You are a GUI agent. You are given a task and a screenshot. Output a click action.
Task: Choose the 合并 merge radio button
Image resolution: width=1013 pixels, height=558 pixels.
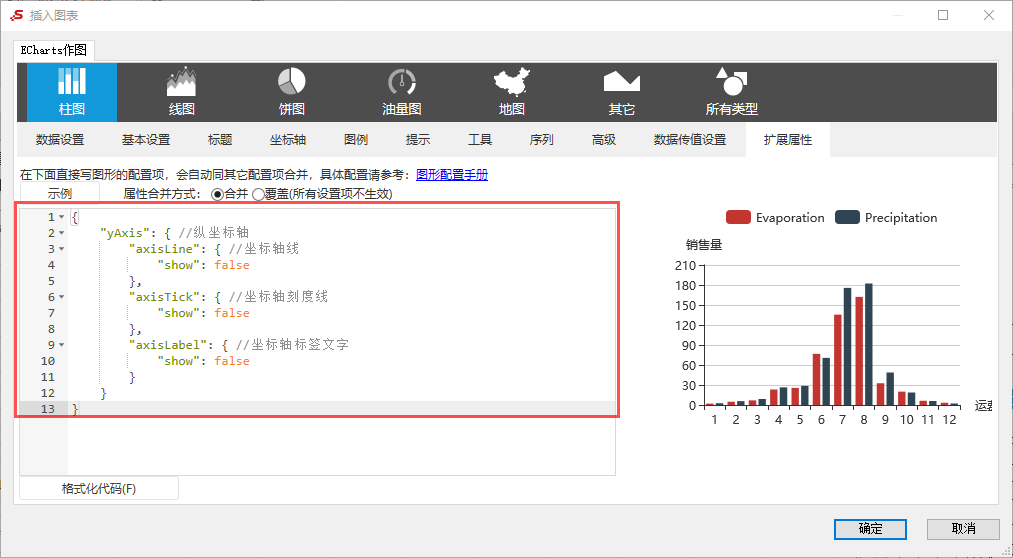tap(218, 194)
